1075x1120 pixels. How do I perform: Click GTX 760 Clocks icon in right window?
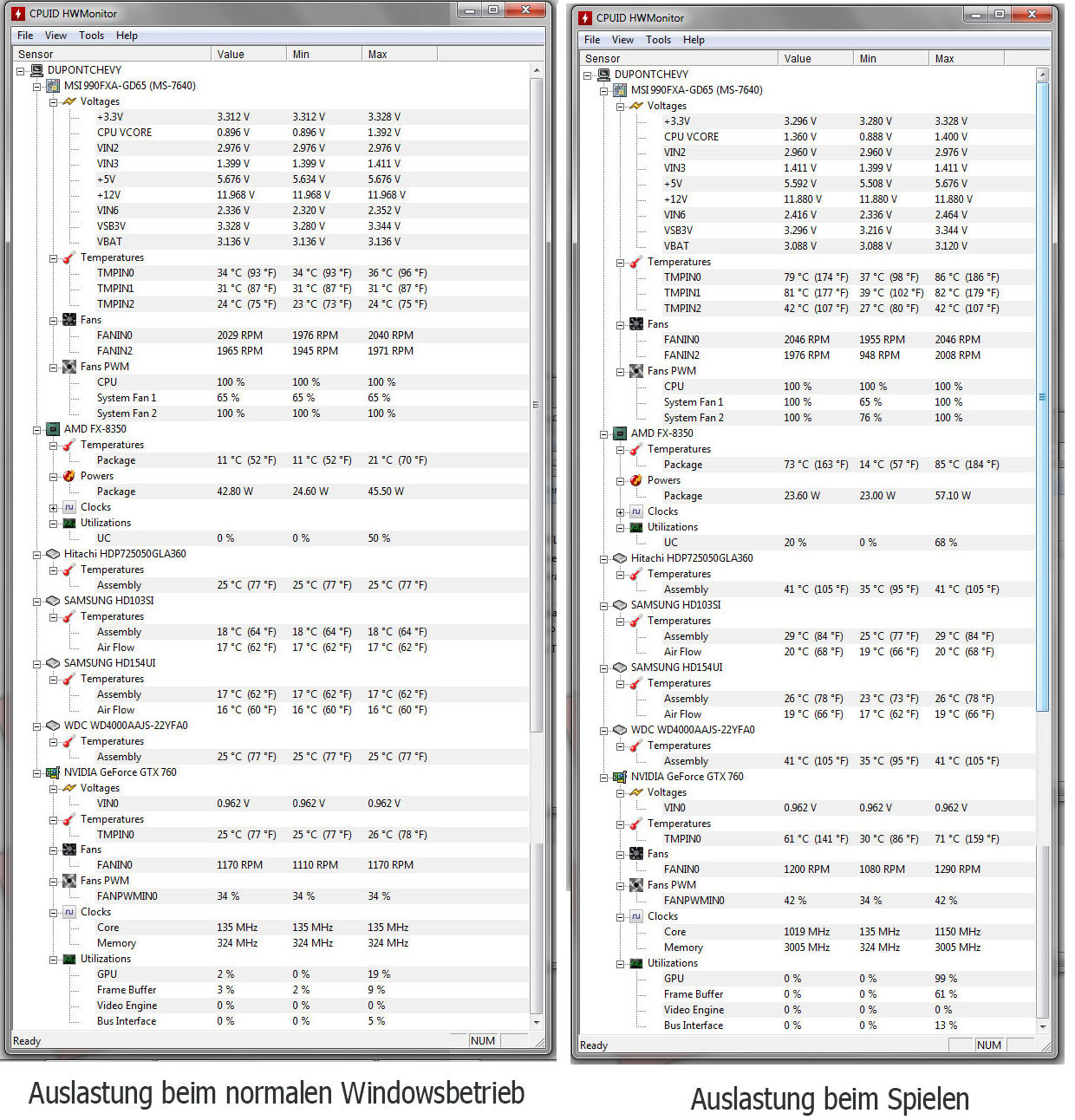(636, 916)
